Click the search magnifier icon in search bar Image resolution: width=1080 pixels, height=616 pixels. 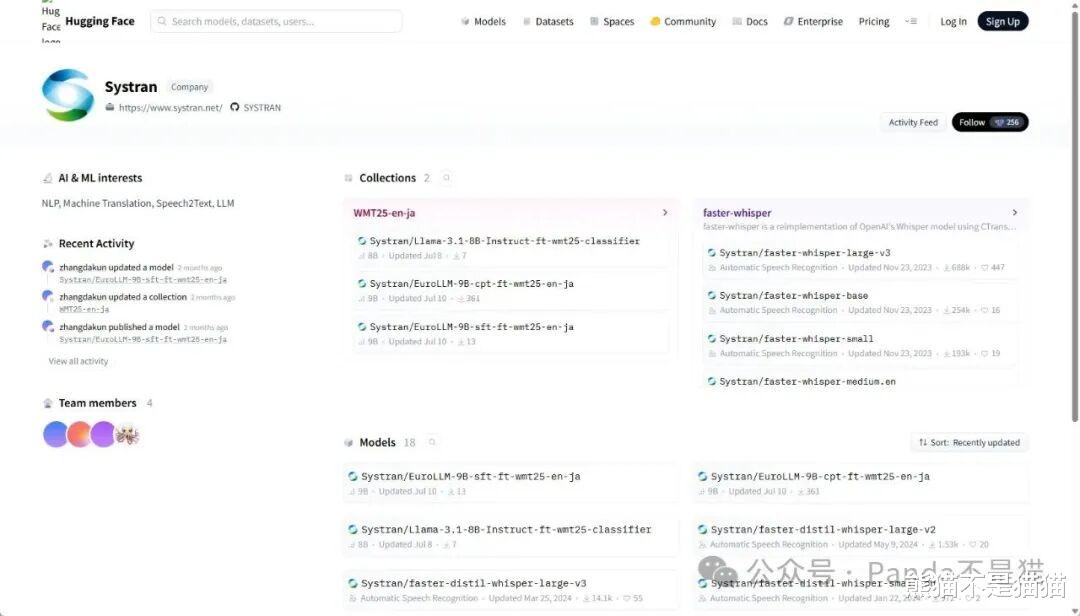pos(162,21)
